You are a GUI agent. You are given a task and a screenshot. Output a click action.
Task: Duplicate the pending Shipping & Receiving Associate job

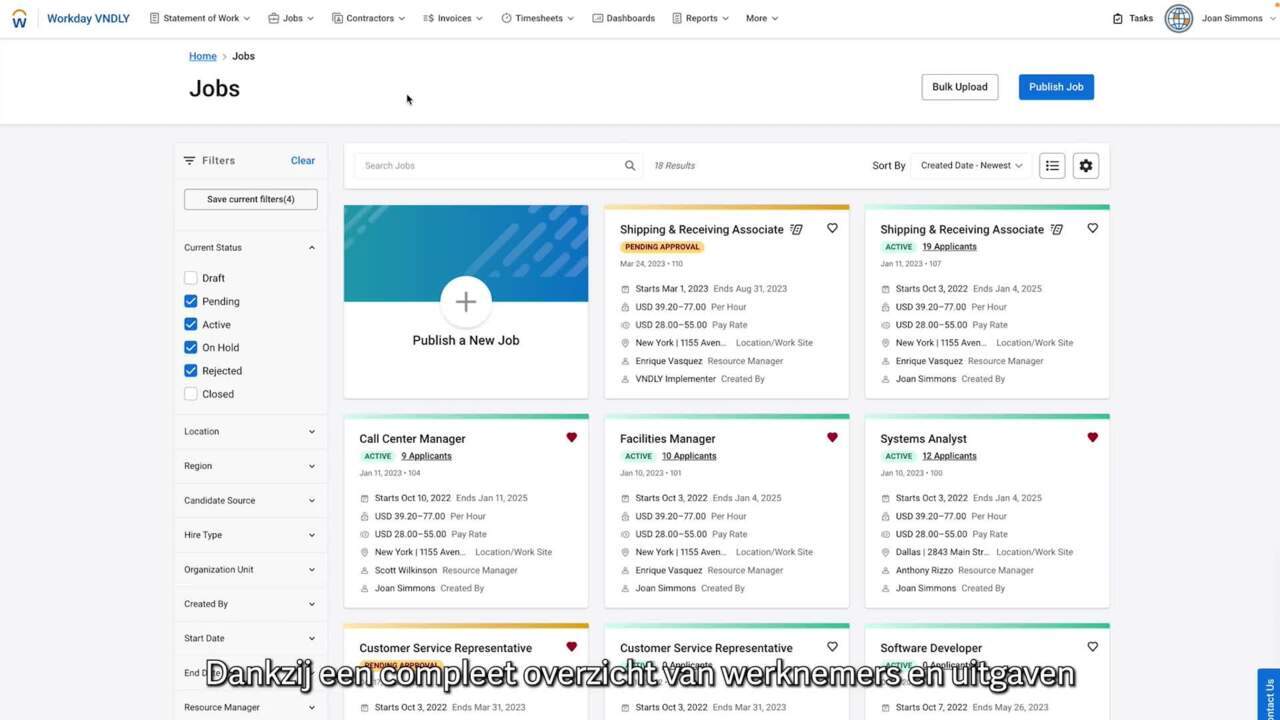click(796, 229)
